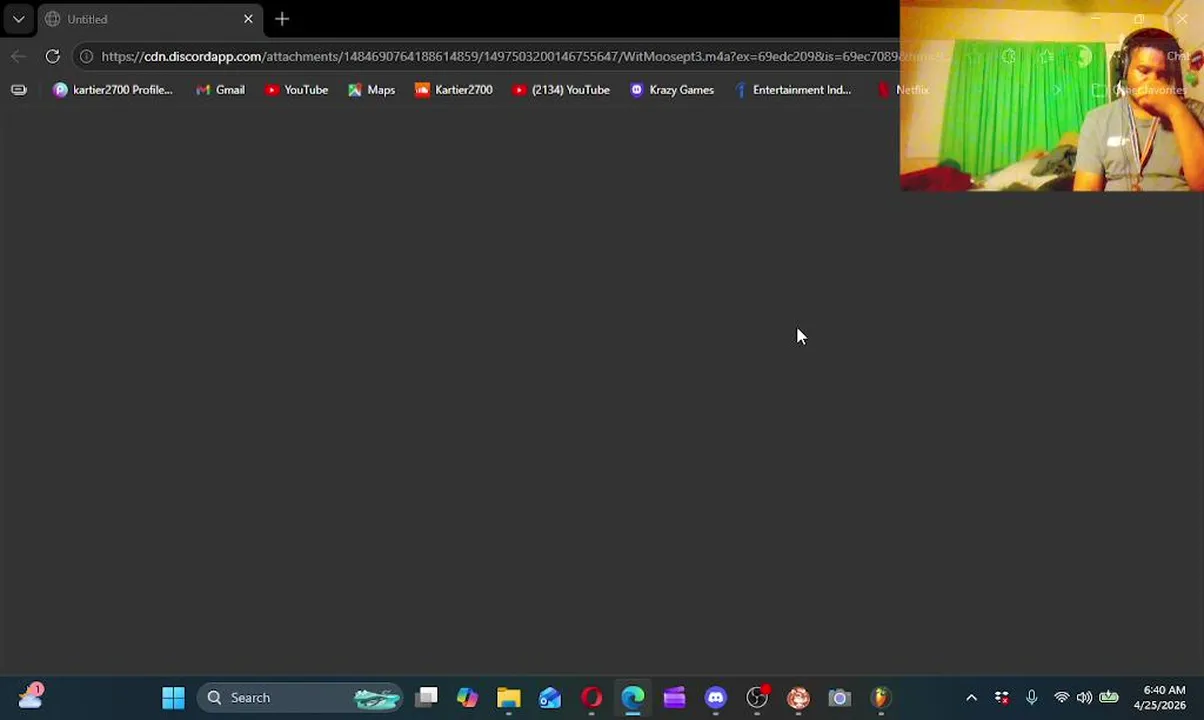View site information icon in address bar
1204x720 pixels.
(86, 56)
